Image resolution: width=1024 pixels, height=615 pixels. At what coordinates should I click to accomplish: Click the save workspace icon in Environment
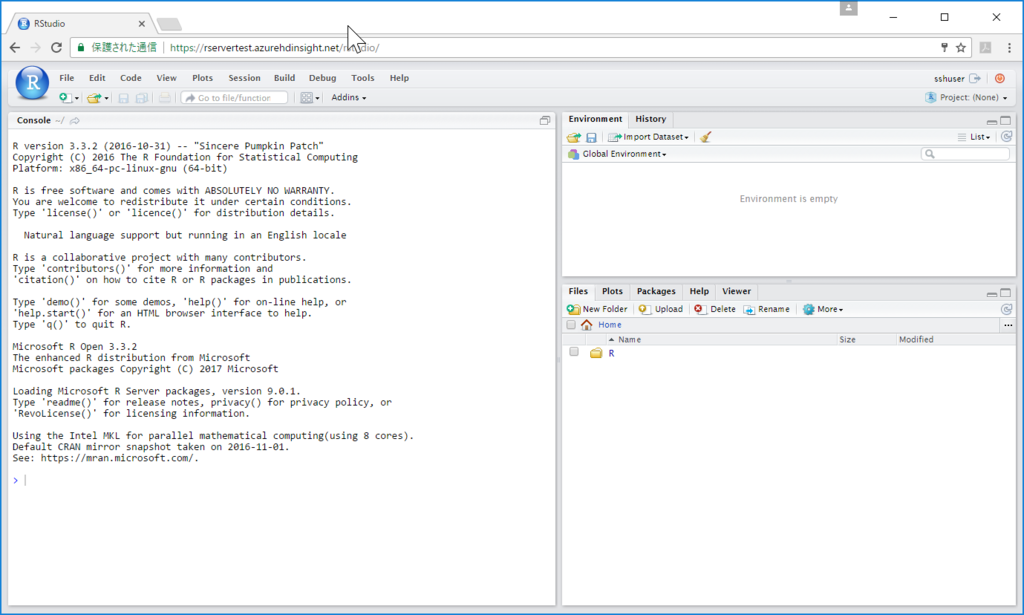click(x=591, y=137)
